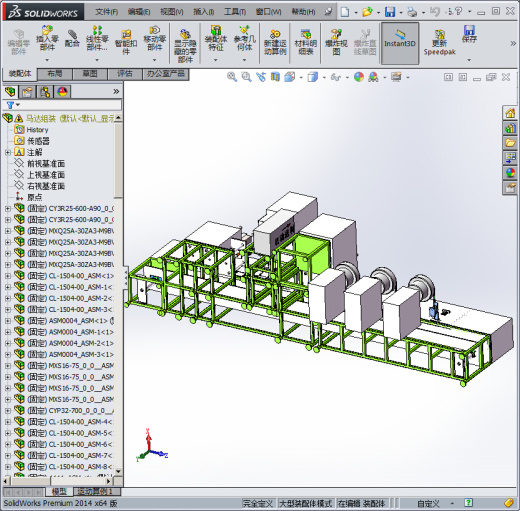Open the 工具(T) menu
This screenshot has height=511, width=520.
point(235,12)
